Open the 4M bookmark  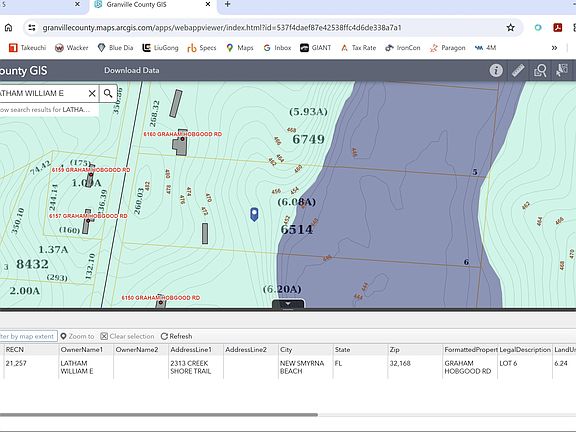point(485,48)
